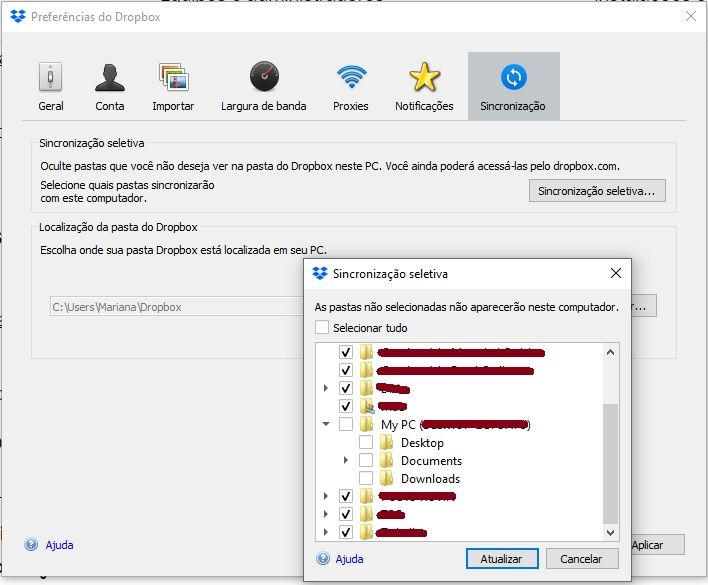Click help icon in Preferências window
708x585 pixels.
[31, 544]
